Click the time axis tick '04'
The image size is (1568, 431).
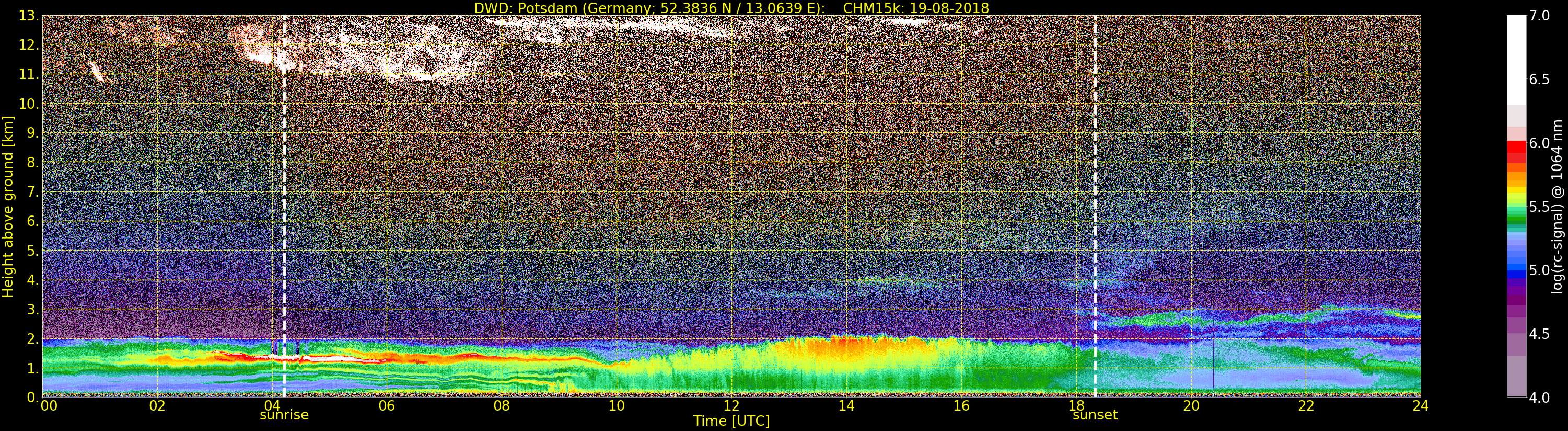tap(272, 405)
